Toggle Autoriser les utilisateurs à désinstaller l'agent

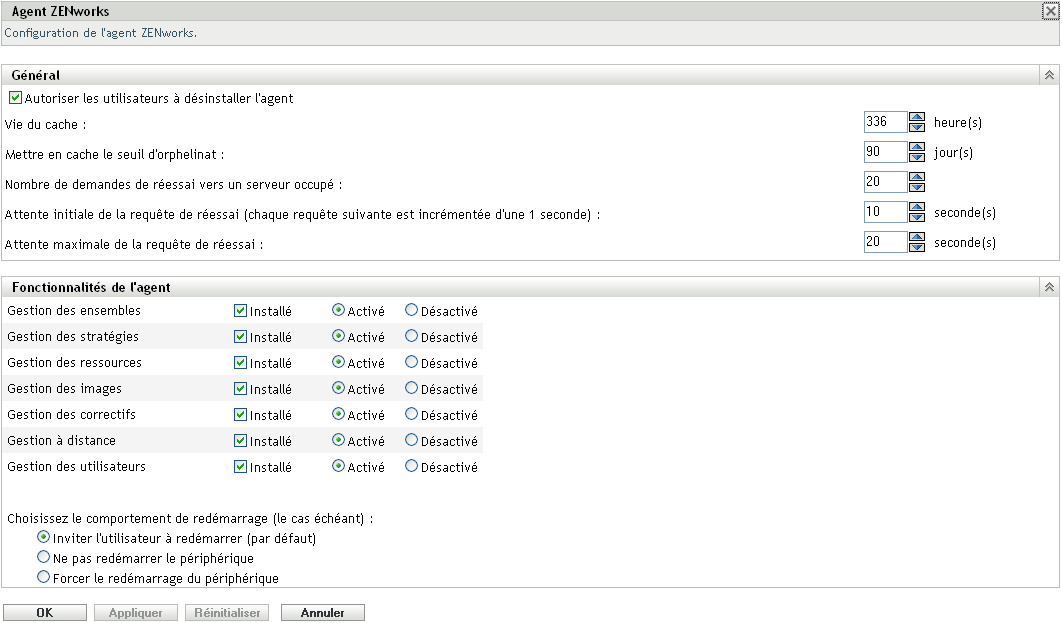(16, 98)
